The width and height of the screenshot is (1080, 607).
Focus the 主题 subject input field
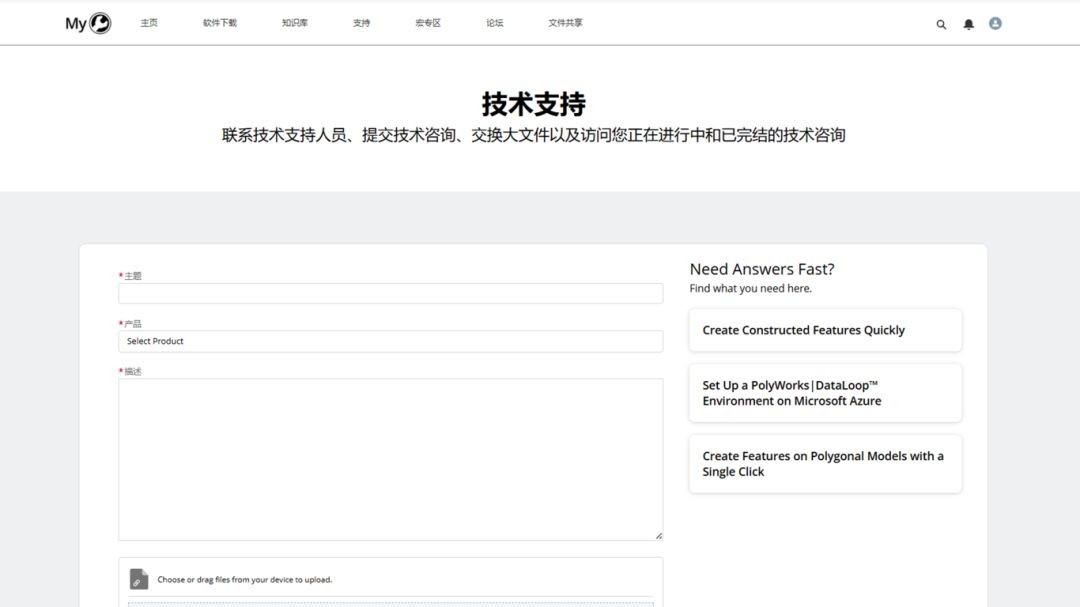[x=391, y=293]
